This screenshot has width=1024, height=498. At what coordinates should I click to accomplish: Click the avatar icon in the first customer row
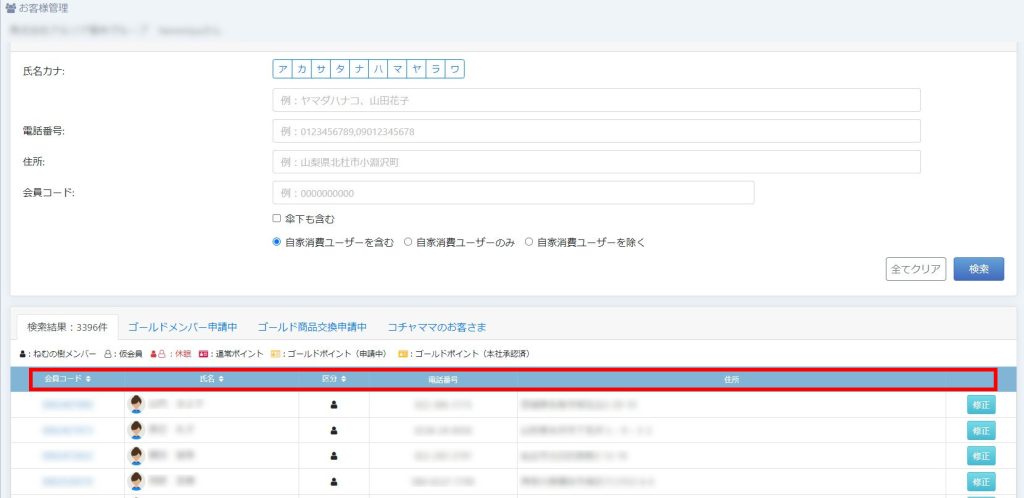coord(136,404)
